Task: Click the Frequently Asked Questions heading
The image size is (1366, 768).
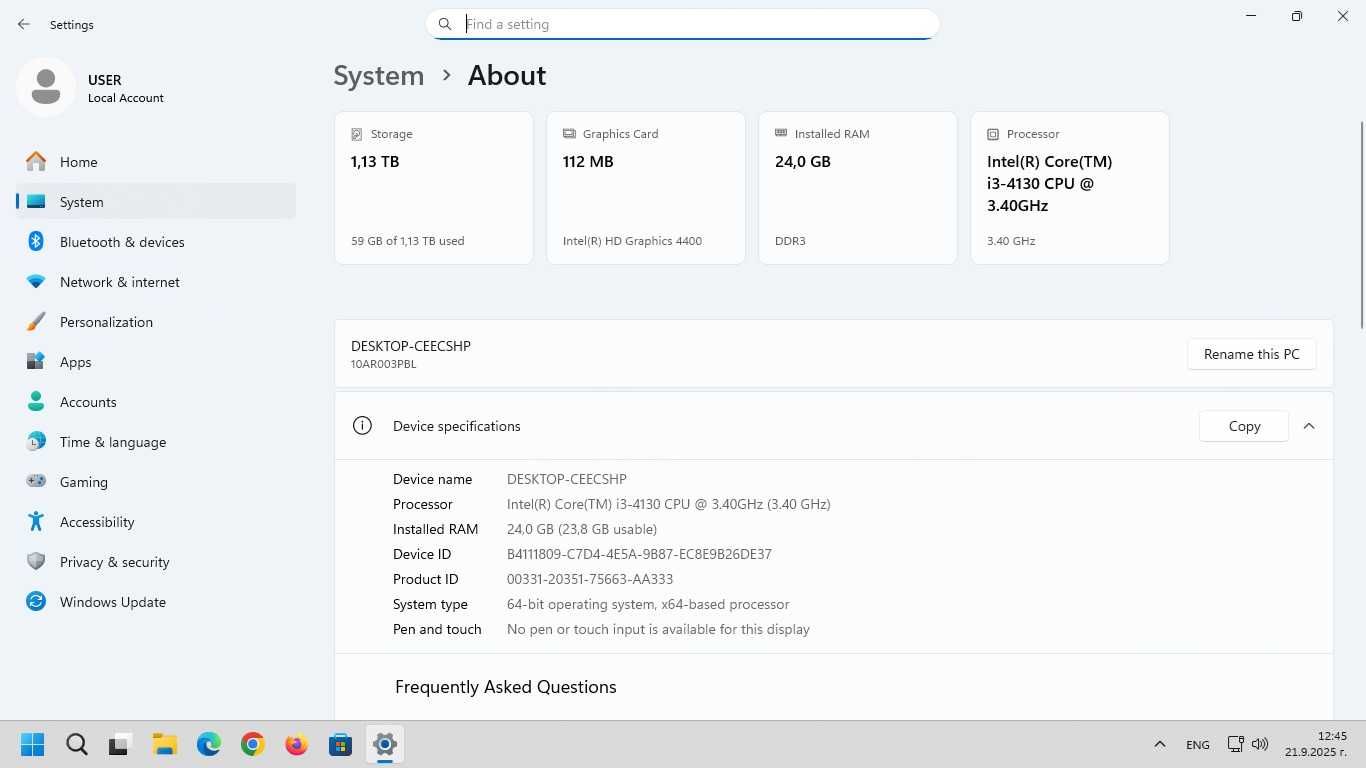Action: (x=506, y=687)
